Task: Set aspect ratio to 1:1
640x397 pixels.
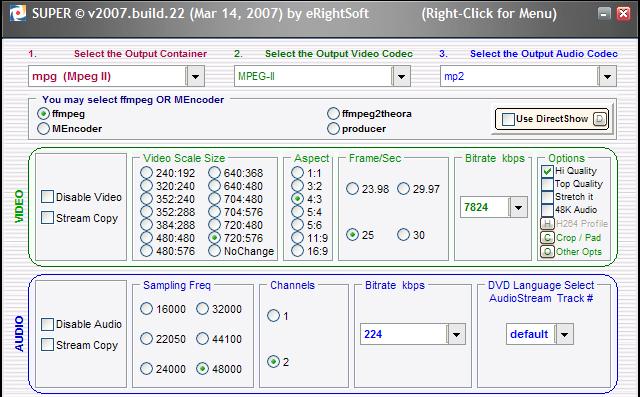Action: click(298, 173)
